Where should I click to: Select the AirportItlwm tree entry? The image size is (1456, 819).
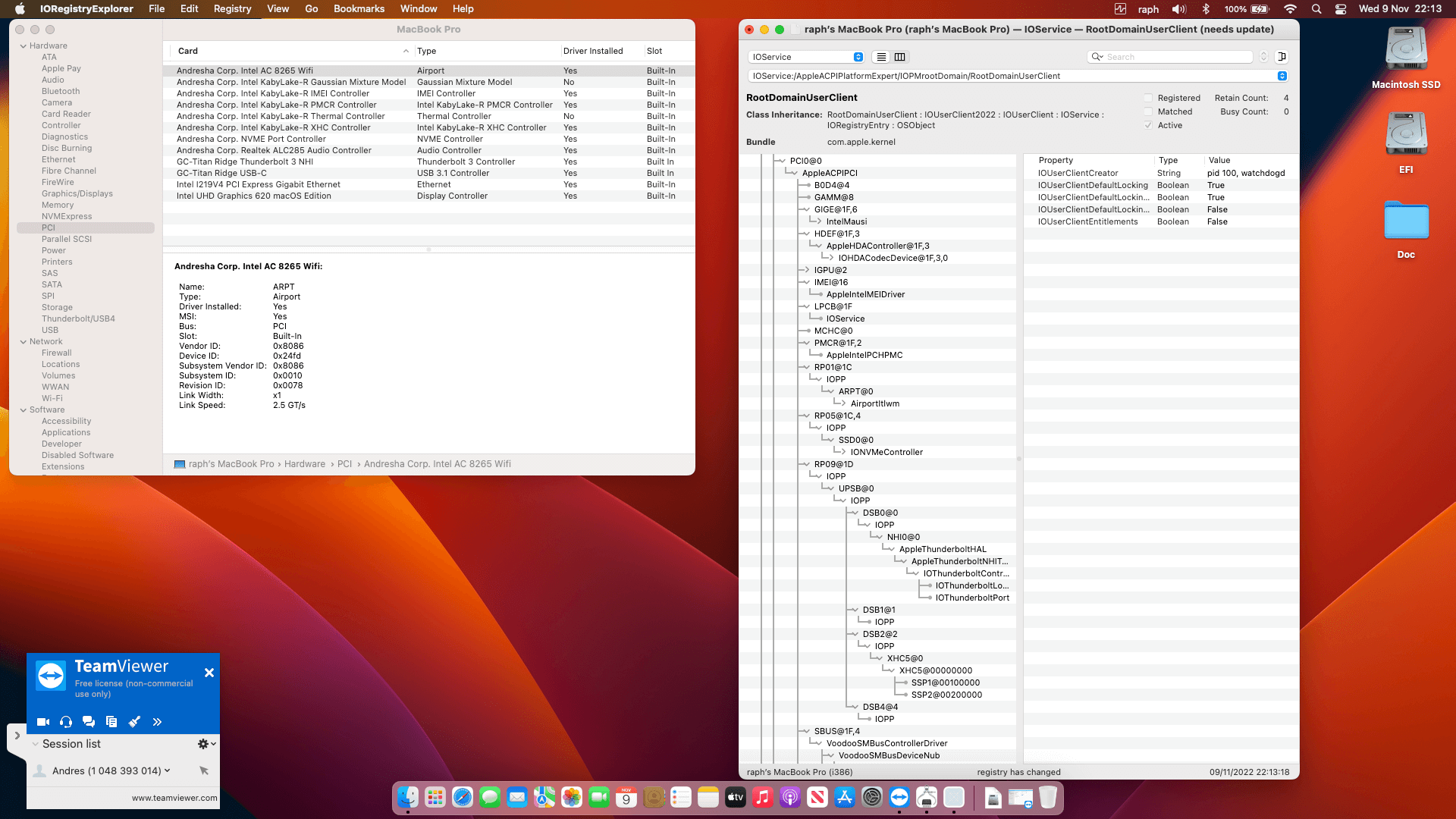(875, 403)
